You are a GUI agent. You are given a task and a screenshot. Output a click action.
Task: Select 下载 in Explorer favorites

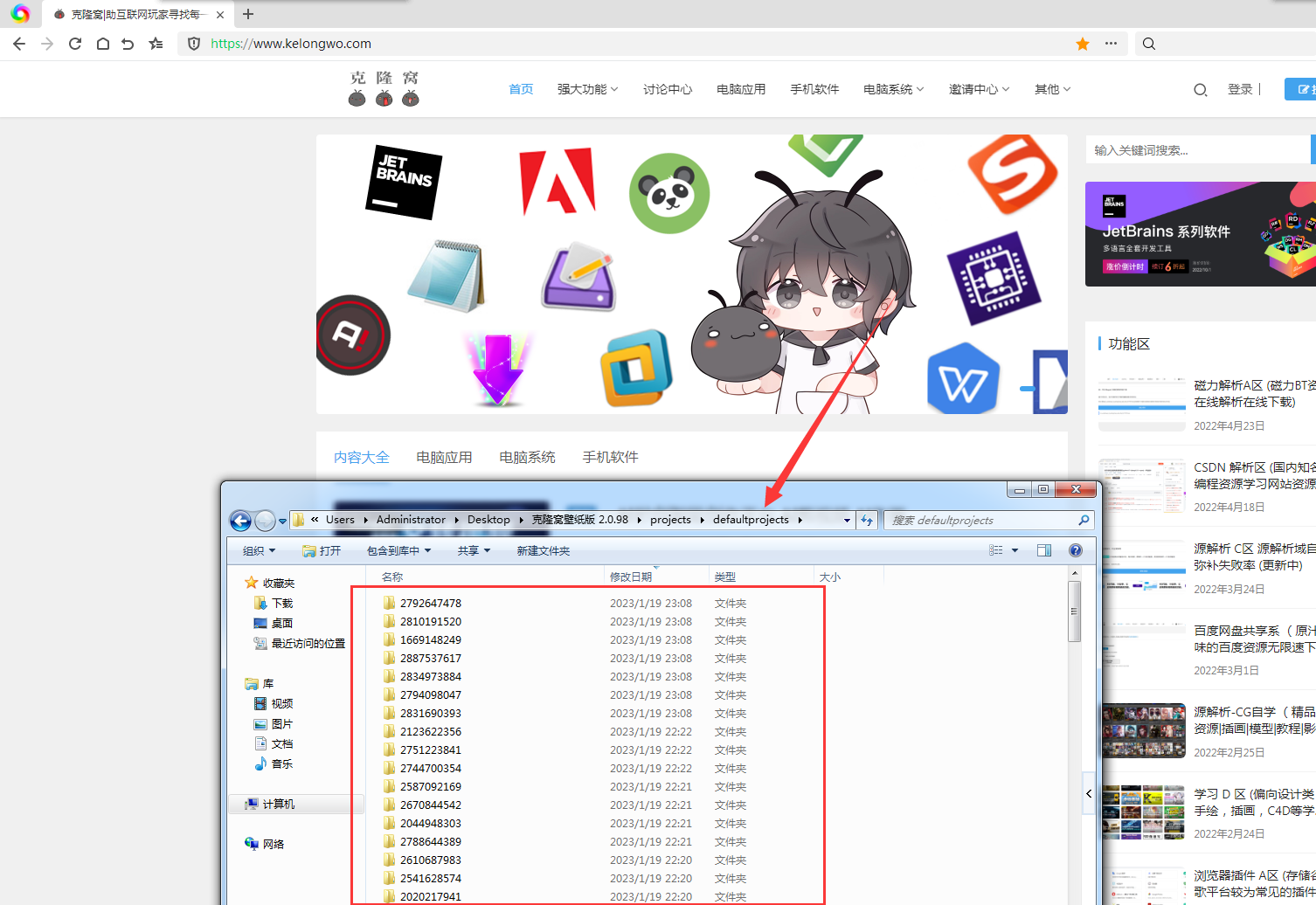(273, 603)
